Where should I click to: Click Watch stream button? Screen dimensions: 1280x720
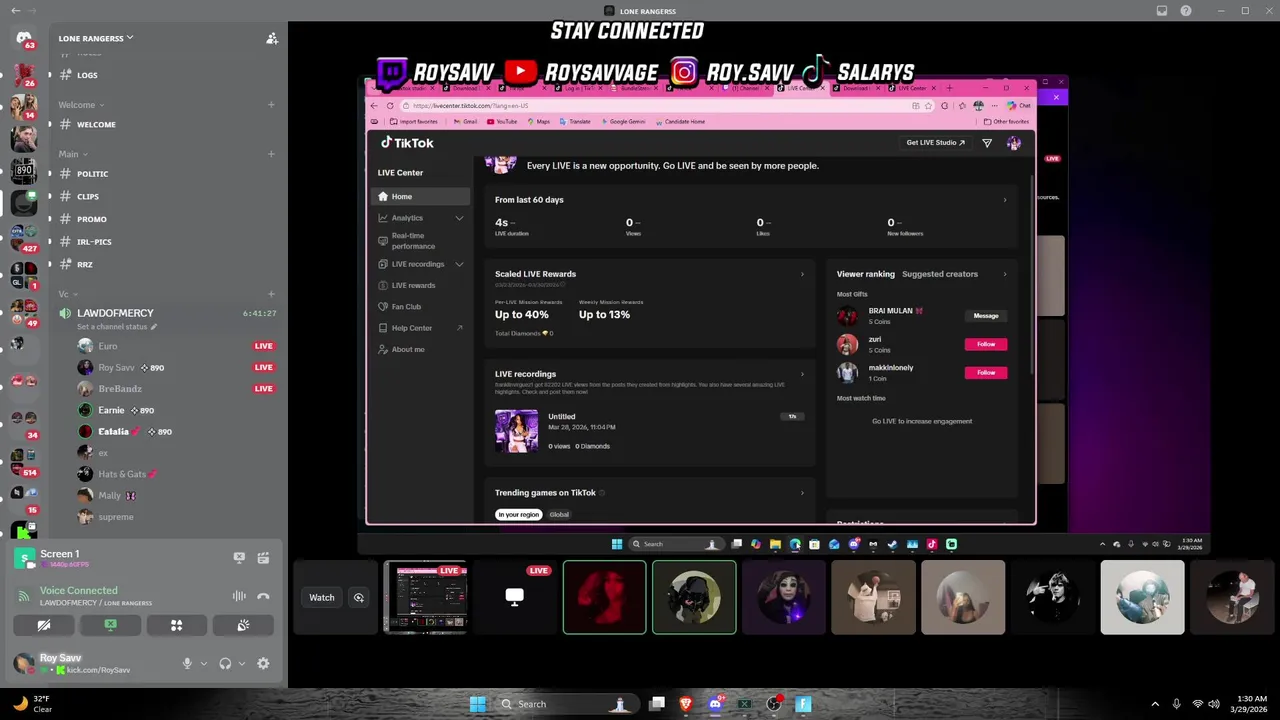tap(322, 597)
